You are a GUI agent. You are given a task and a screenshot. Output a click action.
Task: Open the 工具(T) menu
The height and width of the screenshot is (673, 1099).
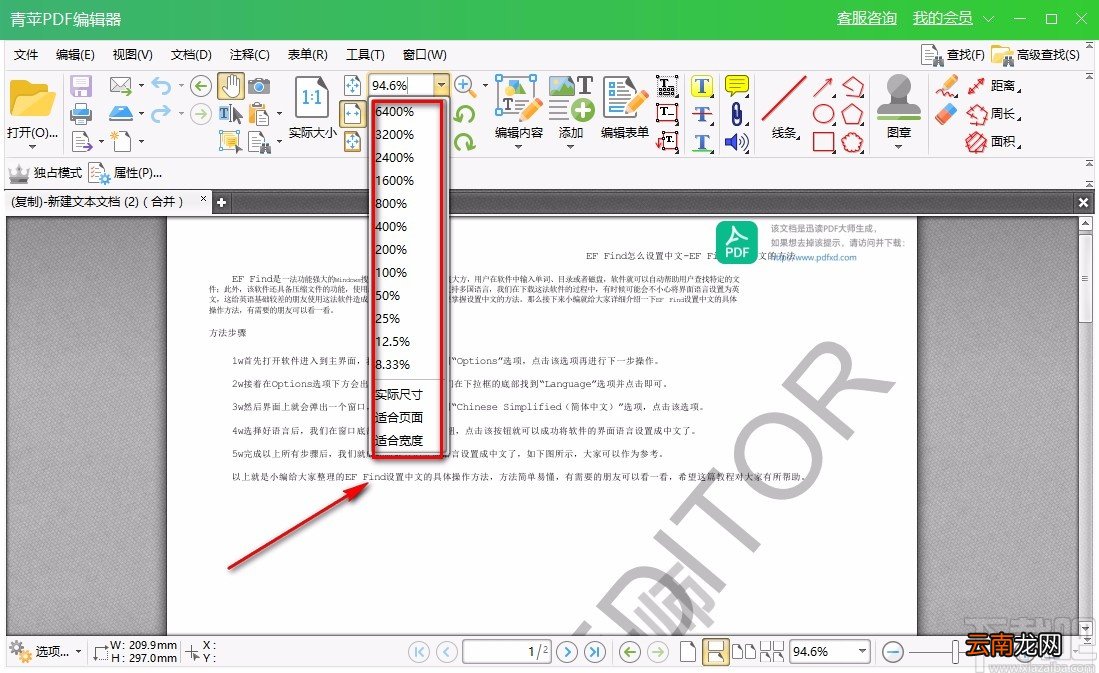pos(365,55)
